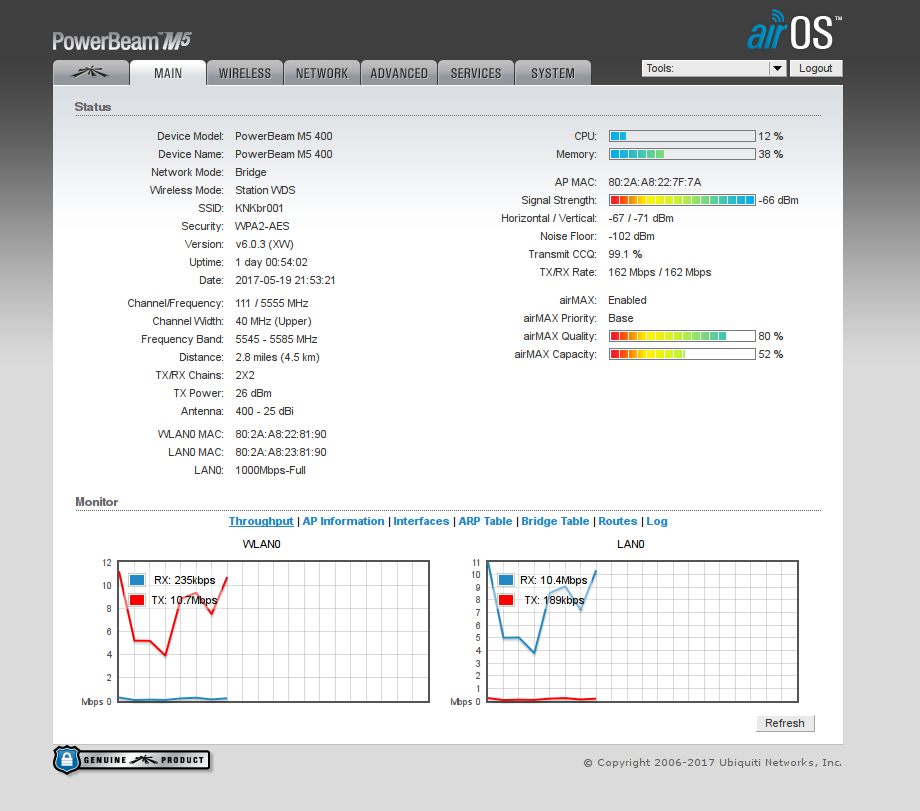
Task: Click channel value 111 / 5555 MHz
Action: click(272, 303)
